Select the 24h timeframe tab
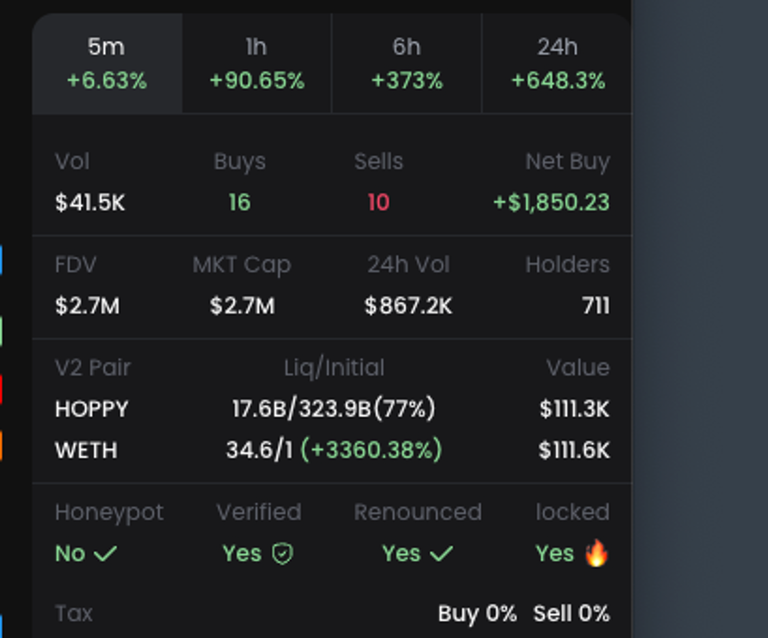 [x=557, y=64]
